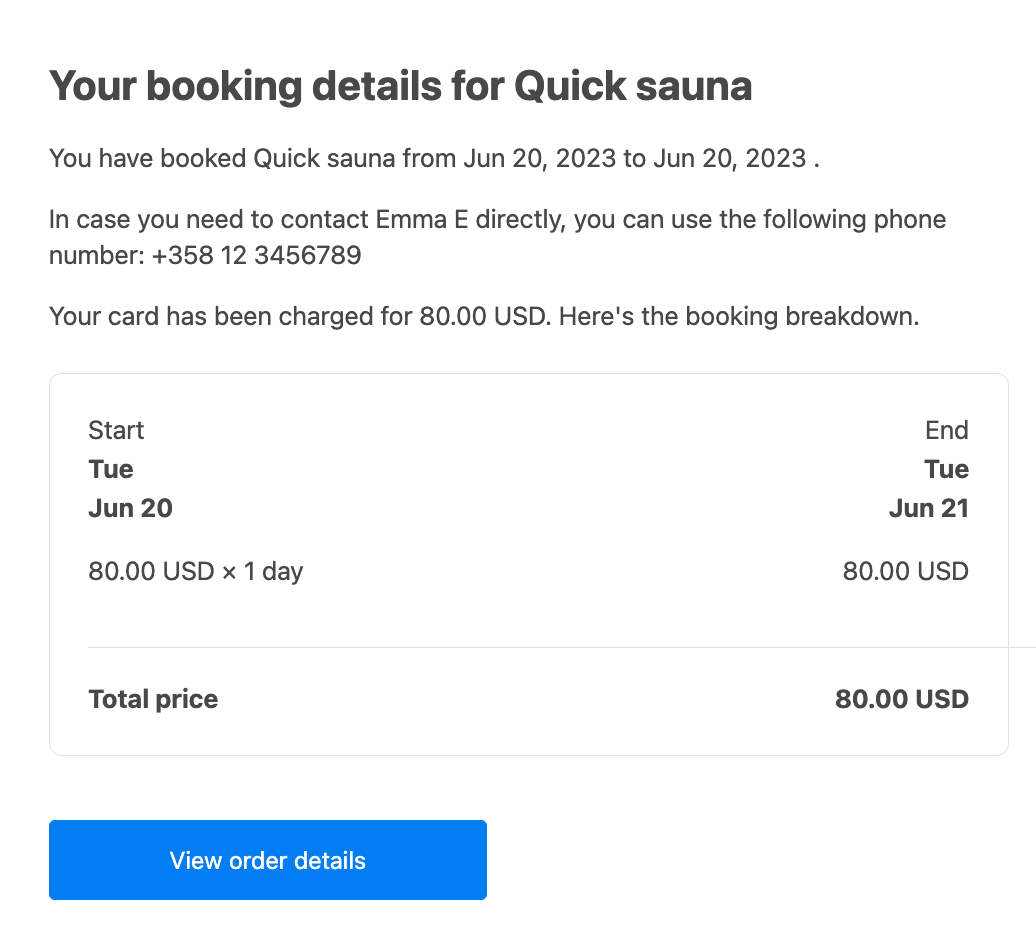
Task: Click the Tue weekday under Start
Action: click(x=111, y=469)
